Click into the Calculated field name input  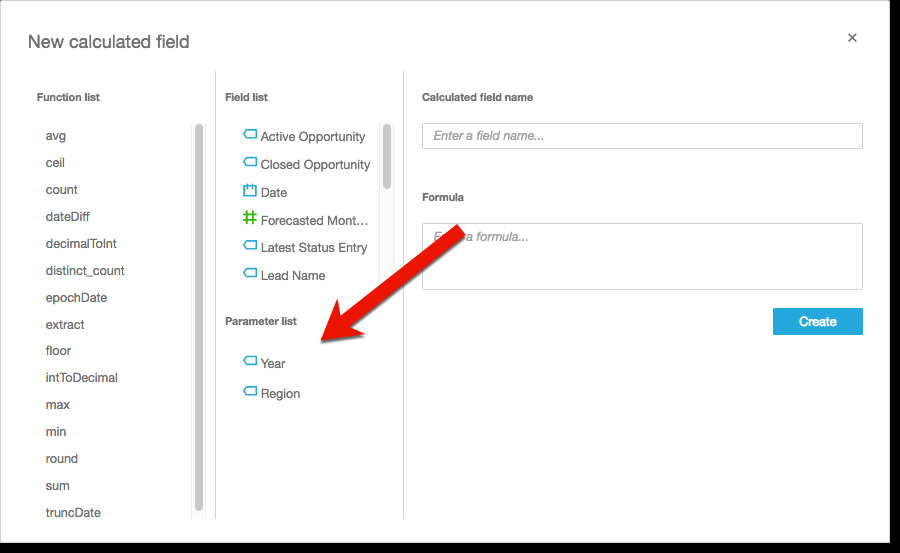click(x=641, y=136)
